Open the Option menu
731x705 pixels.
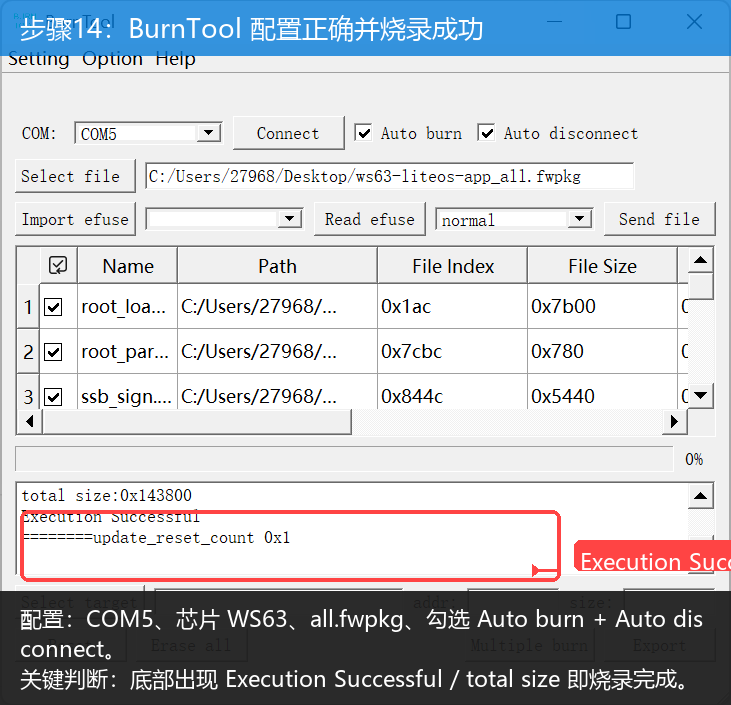112,59
